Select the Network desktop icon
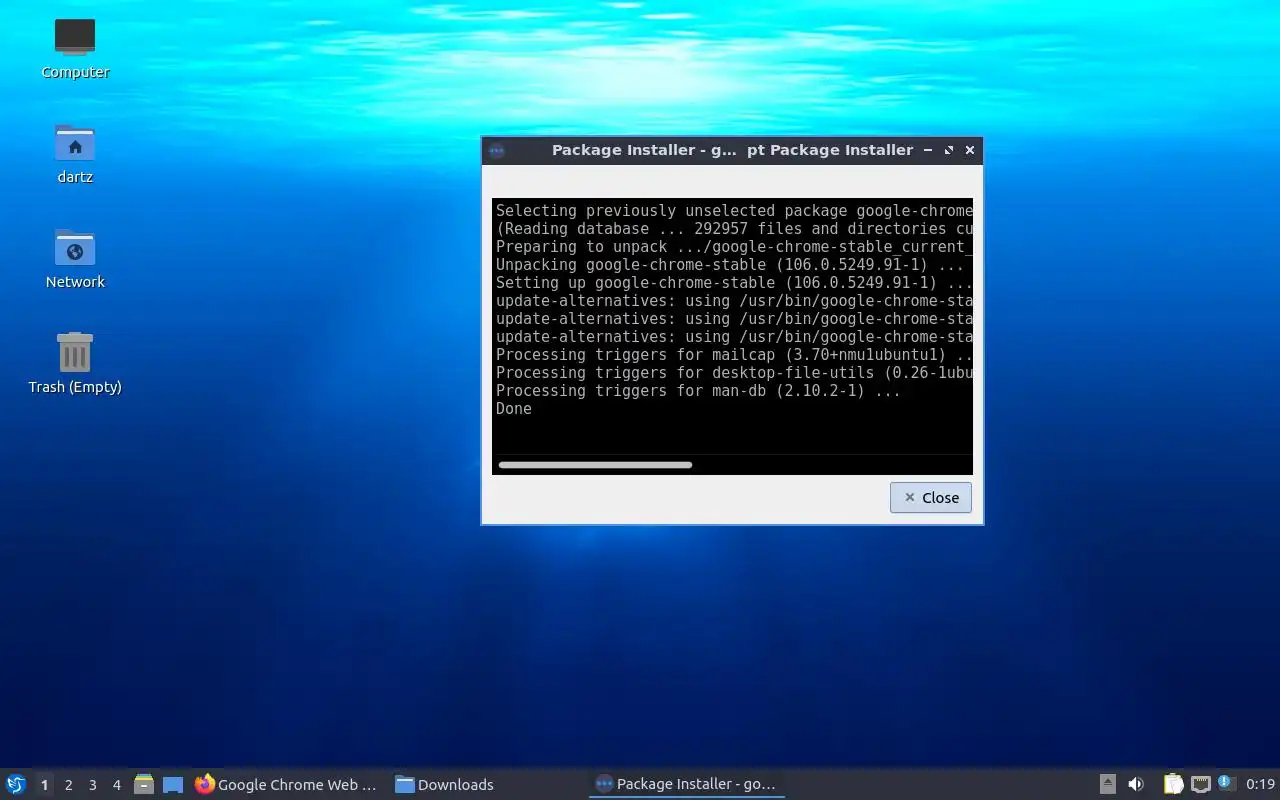This screenshot has height=800, width=1280. (75, 259)
